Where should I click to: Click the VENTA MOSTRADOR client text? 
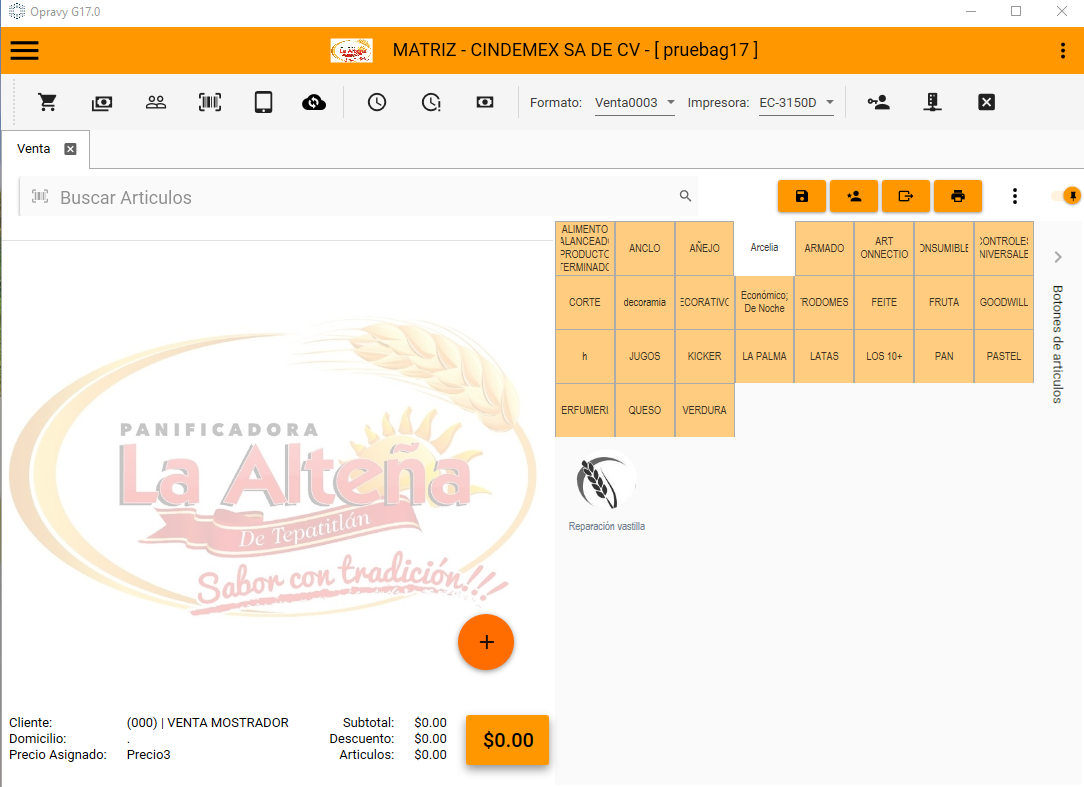coord(207,723)
